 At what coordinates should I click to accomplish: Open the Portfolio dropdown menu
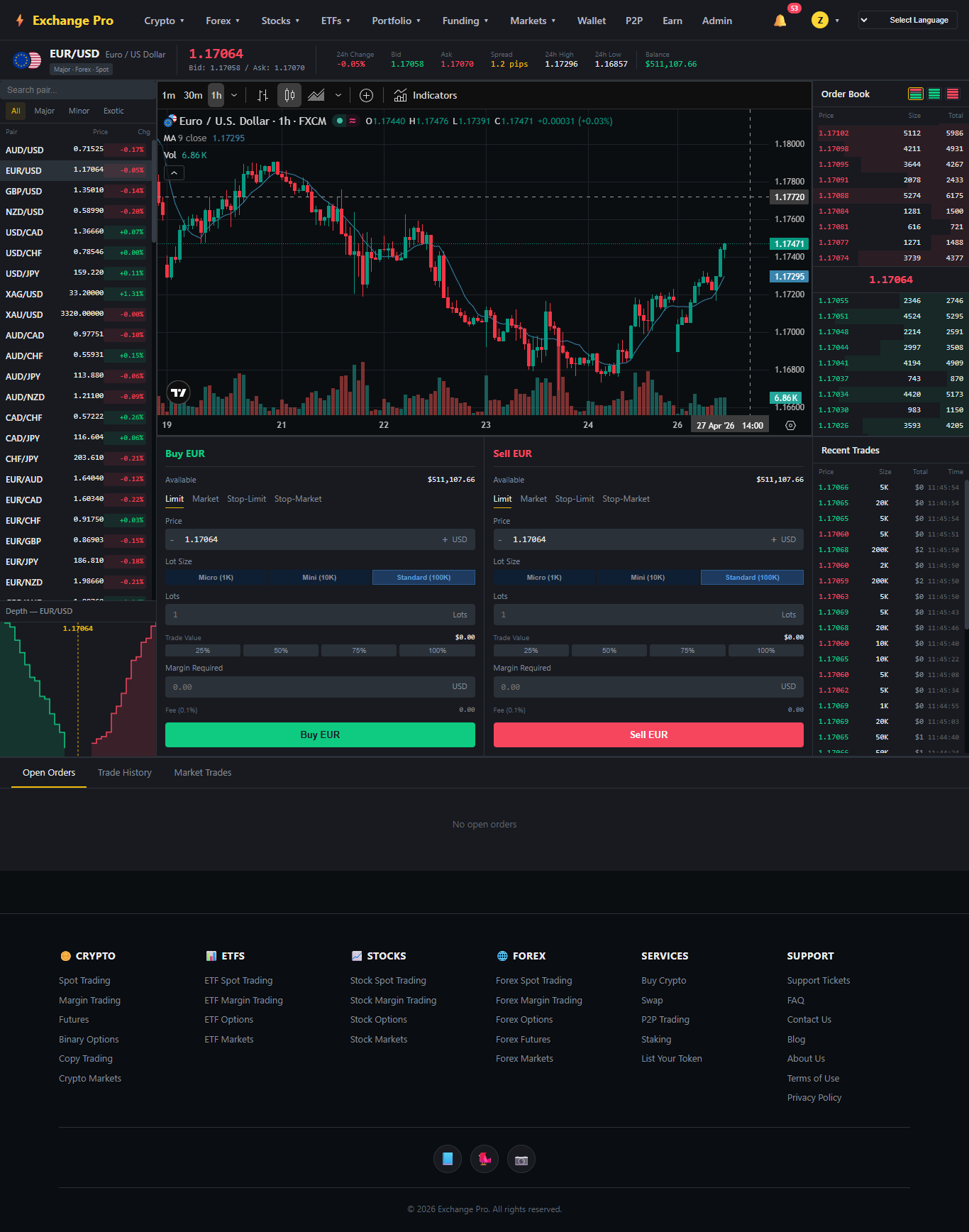click(x=396, y=21)
